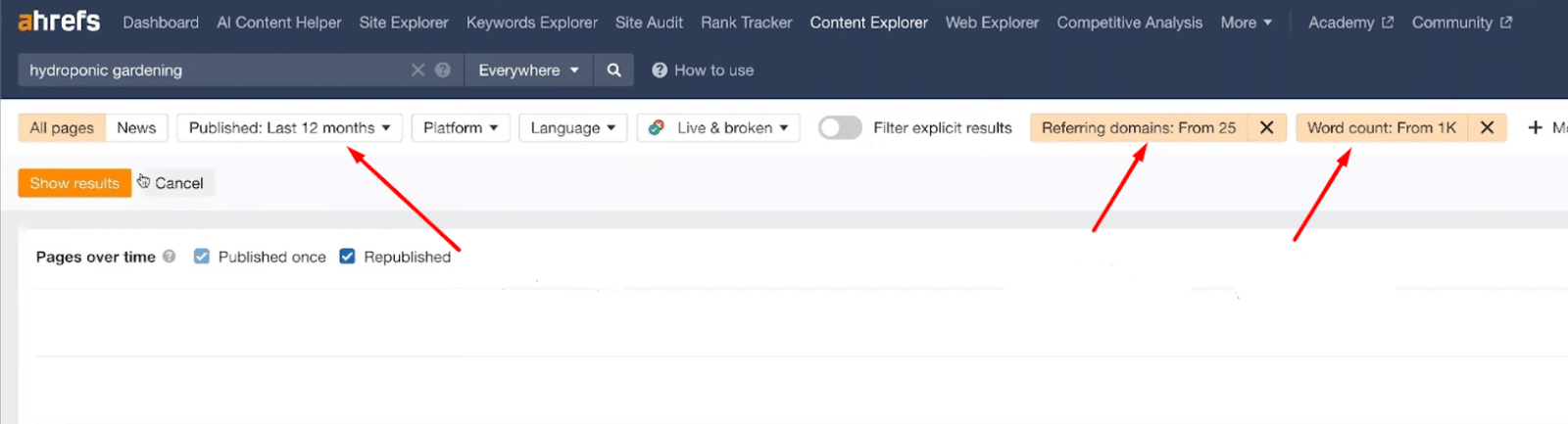Open the Everywhere search scope dropdown
Viewport: 1568px width, 424px height.
coord(528,71)
